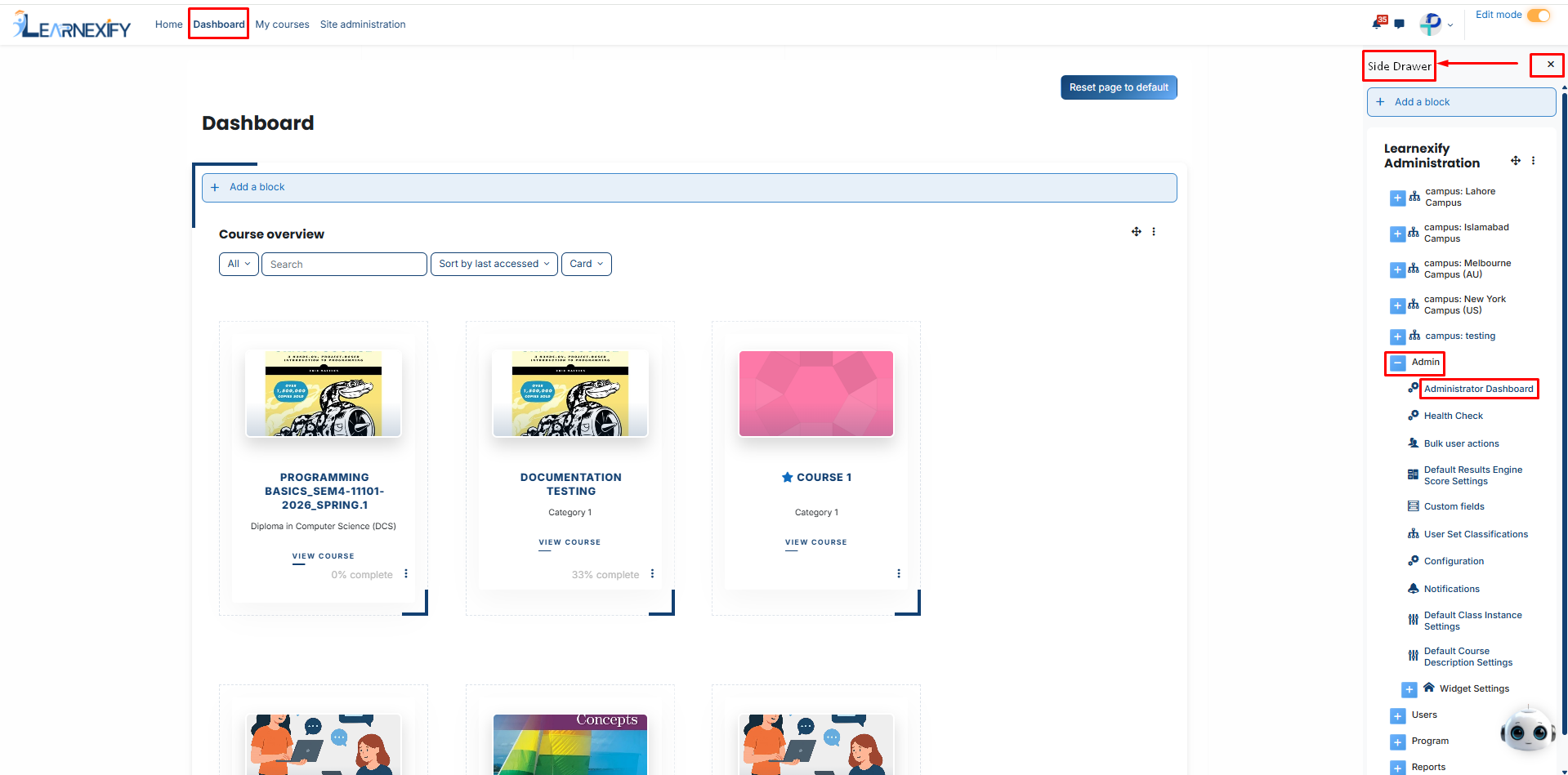Click the chatbot robot icon

1527,729
